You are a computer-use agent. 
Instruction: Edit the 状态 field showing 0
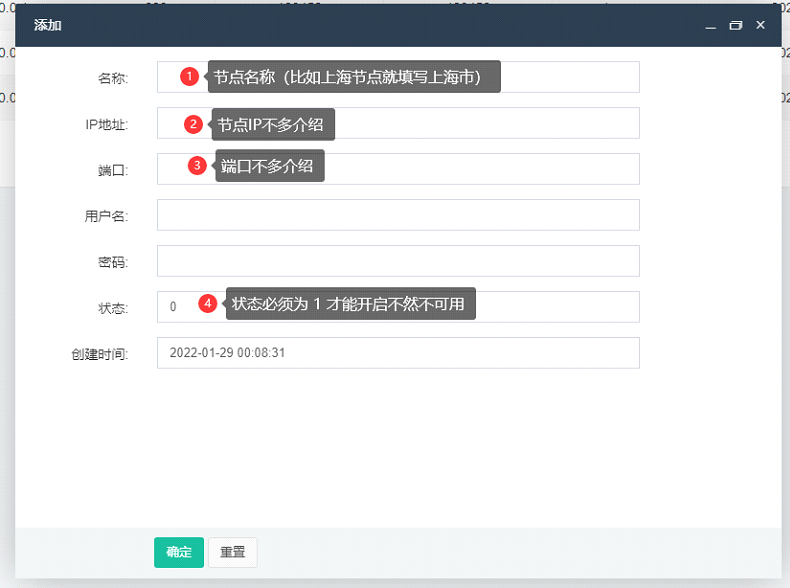click(x=398, y=307)
